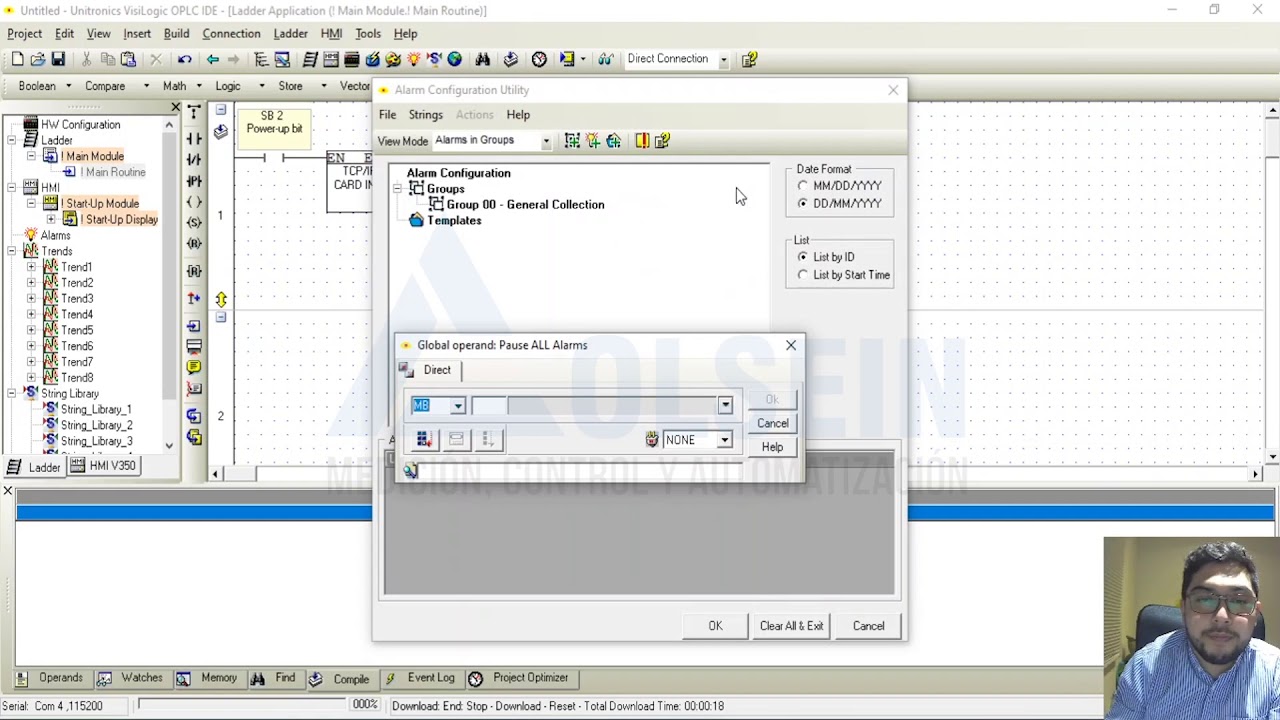The width and height of the screenshot is (1280, 720).
Task: Click the trends icon beside Trends node
Action: [31, 251]
